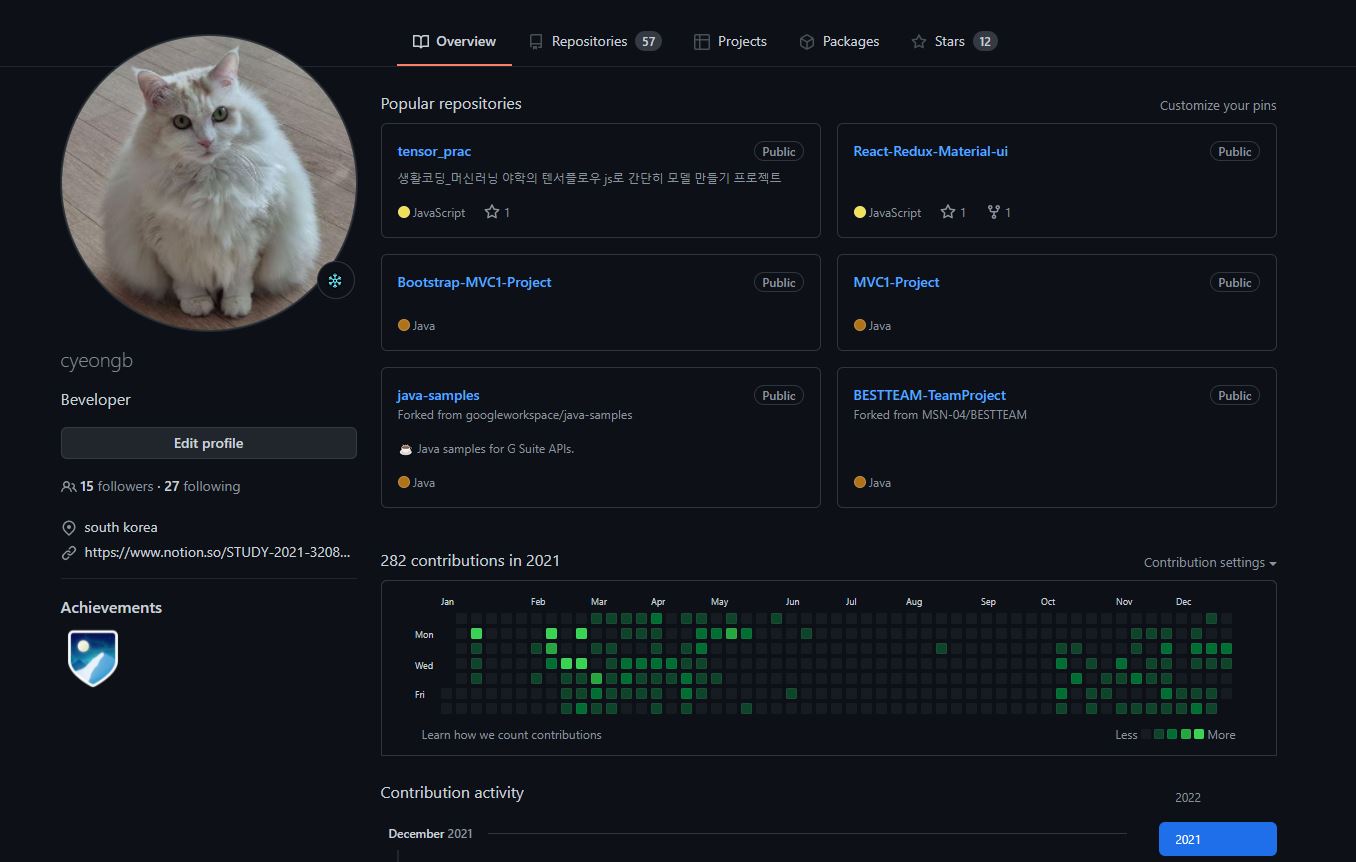Click the JavaScript language dot on tensor_prac

pos(404,212)
